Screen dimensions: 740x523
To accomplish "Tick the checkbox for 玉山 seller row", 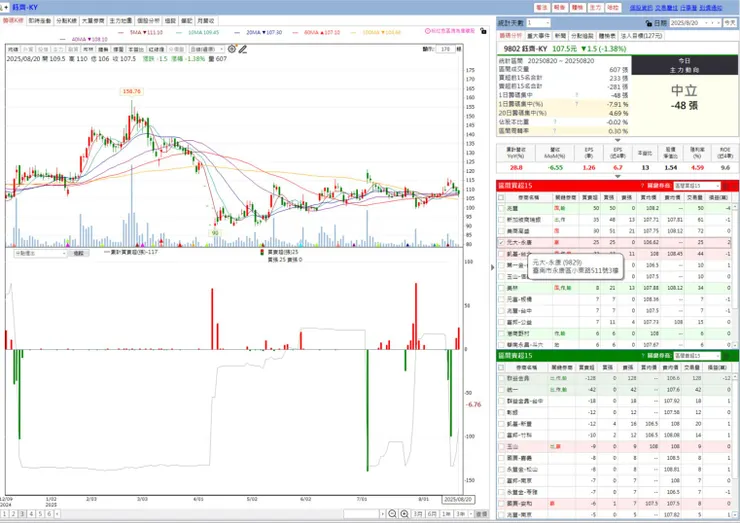I will (501, 446).
